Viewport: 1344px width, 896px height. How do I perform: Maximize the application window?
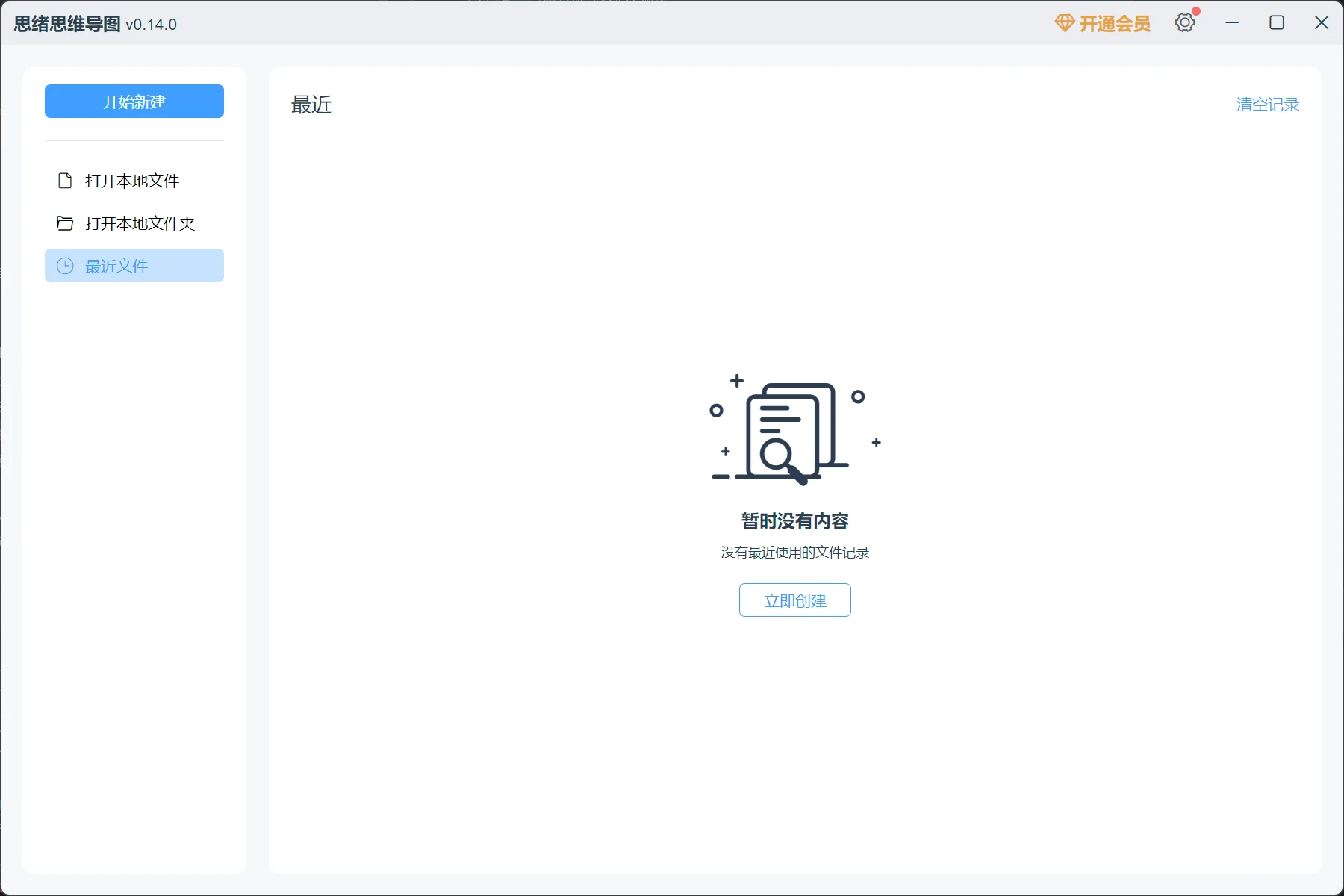[x=1277, y=23]
